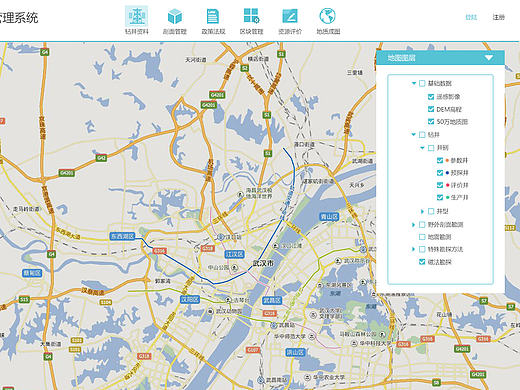Expand the 井型 tree node
The image size is (520, 390).
pos(422,211)
